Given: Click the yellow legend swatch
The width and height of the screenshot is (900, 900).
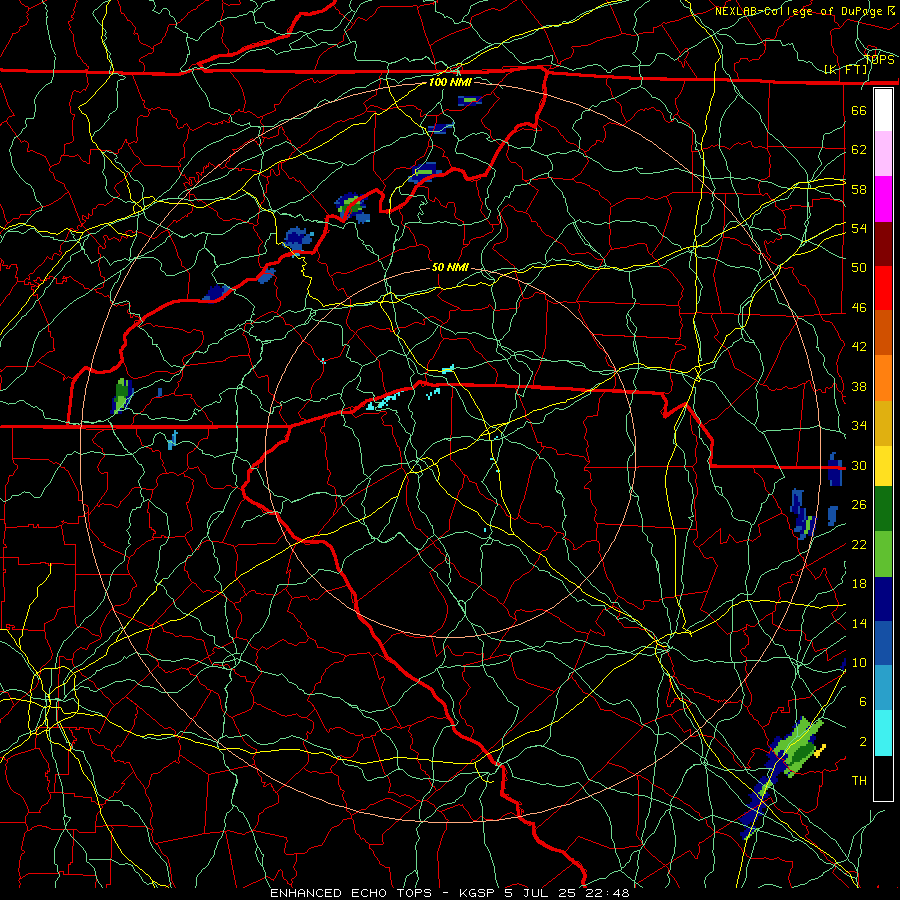Looking at the screenshot, I should pos(883,466).
